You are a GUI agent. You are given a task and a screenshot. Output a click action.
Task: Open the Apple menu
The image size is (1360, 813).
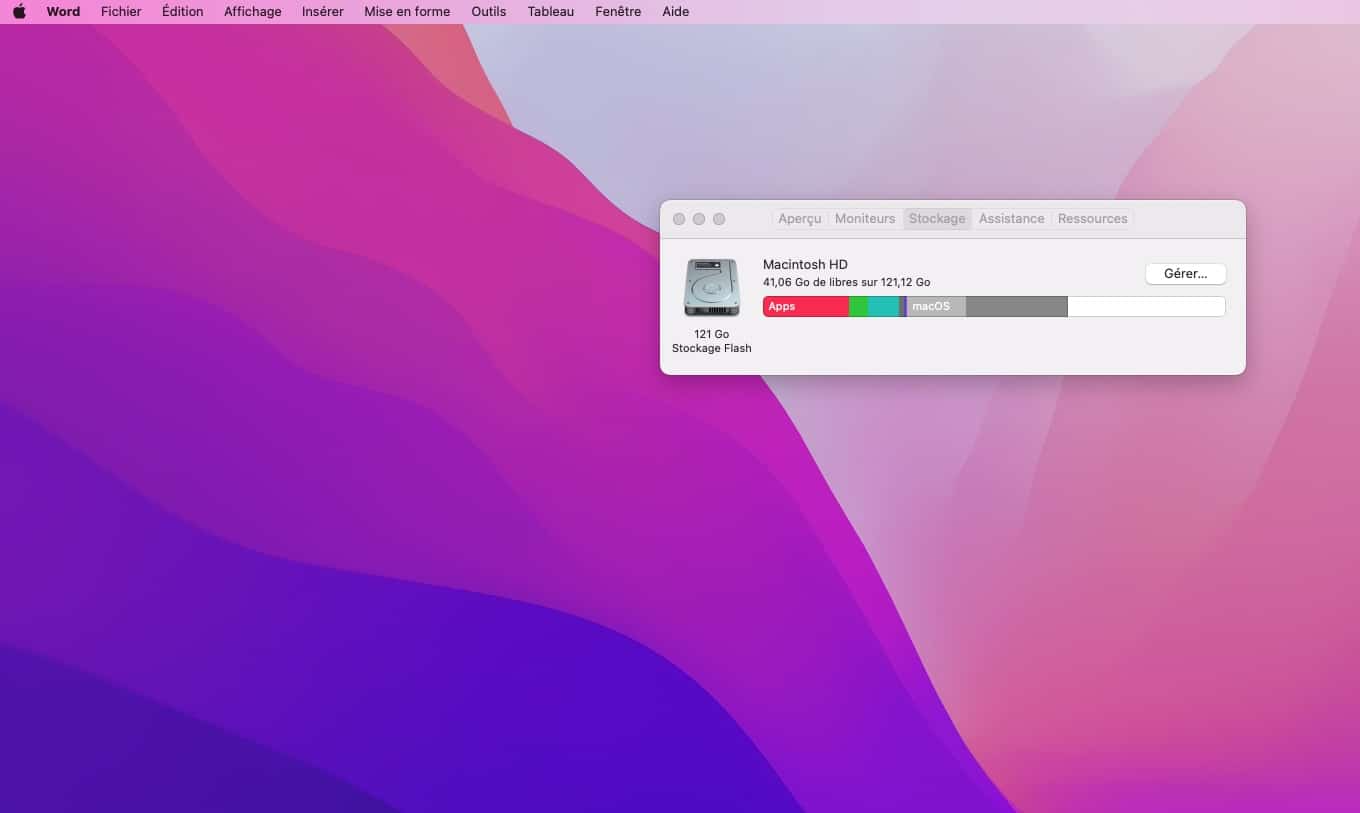[x=19, y=12]
